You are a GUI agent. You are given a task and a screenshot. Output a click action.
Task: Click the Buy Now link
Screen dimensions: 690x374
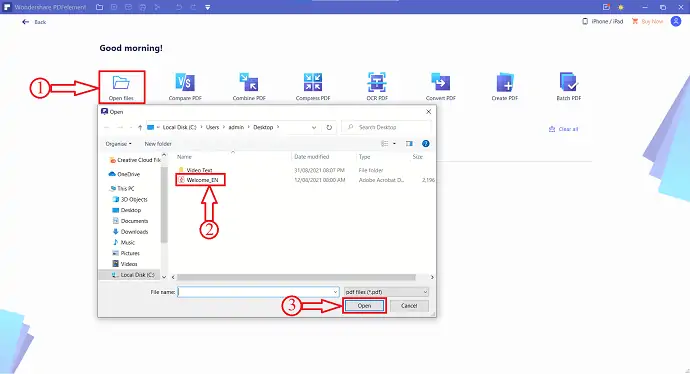coord(647,21)
